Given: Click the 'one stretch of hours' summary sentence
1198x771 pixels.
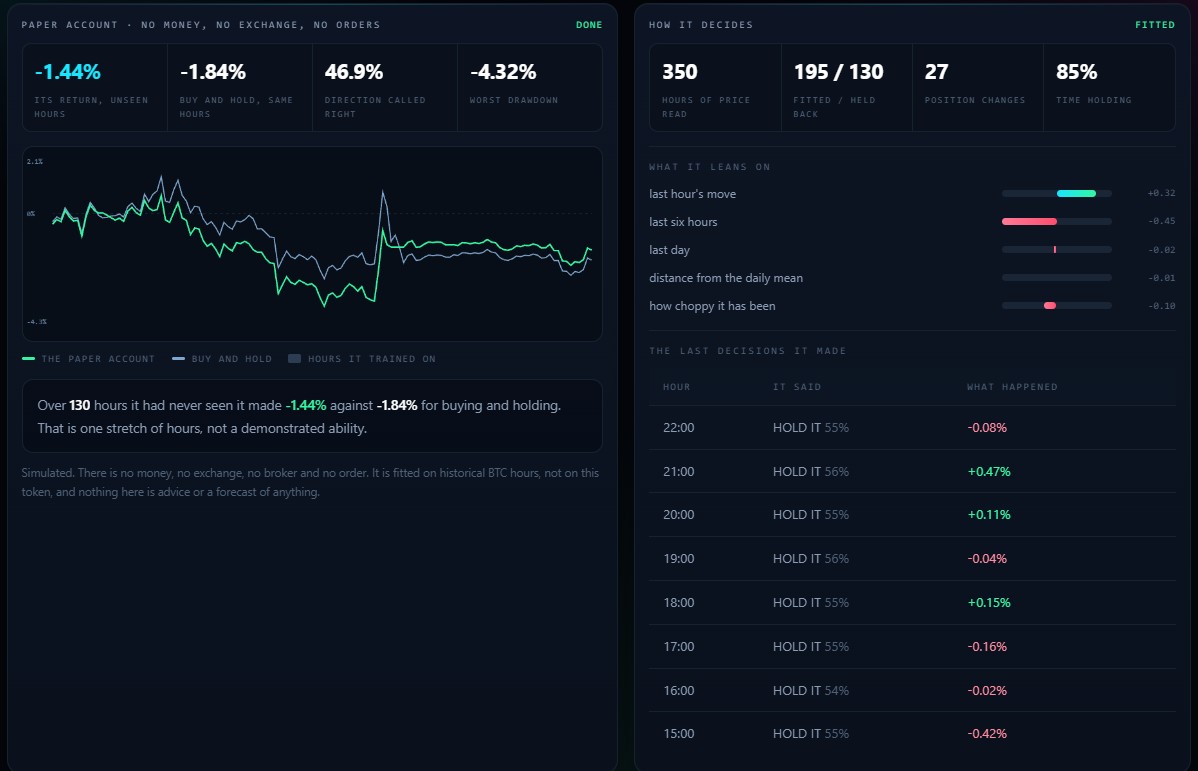Looking at the screenshot, I should point(202,428).
